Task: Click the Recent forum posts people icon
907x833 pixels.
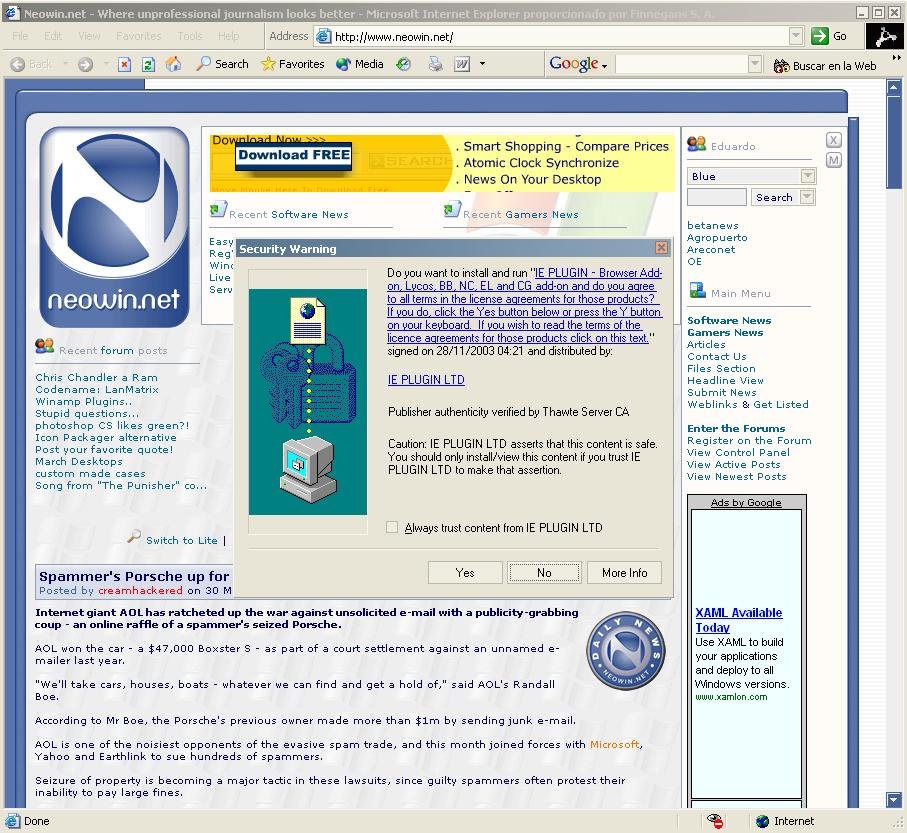Action: (x=45, y=346)
